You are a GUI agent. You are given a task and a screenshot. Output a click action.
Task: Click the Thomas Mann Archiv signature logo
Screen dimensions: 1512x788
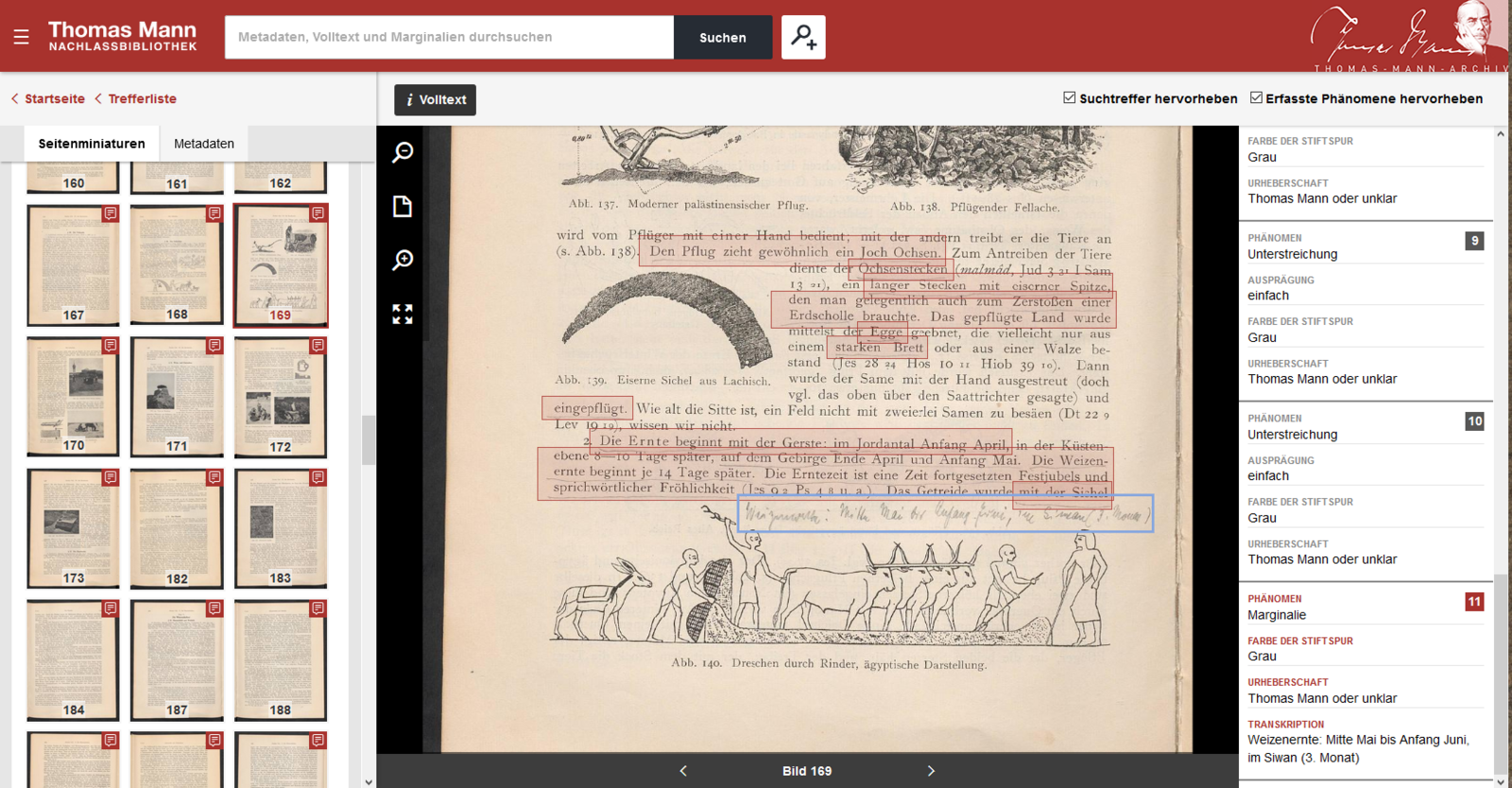pyautogui.click(x=1409, y=37)
